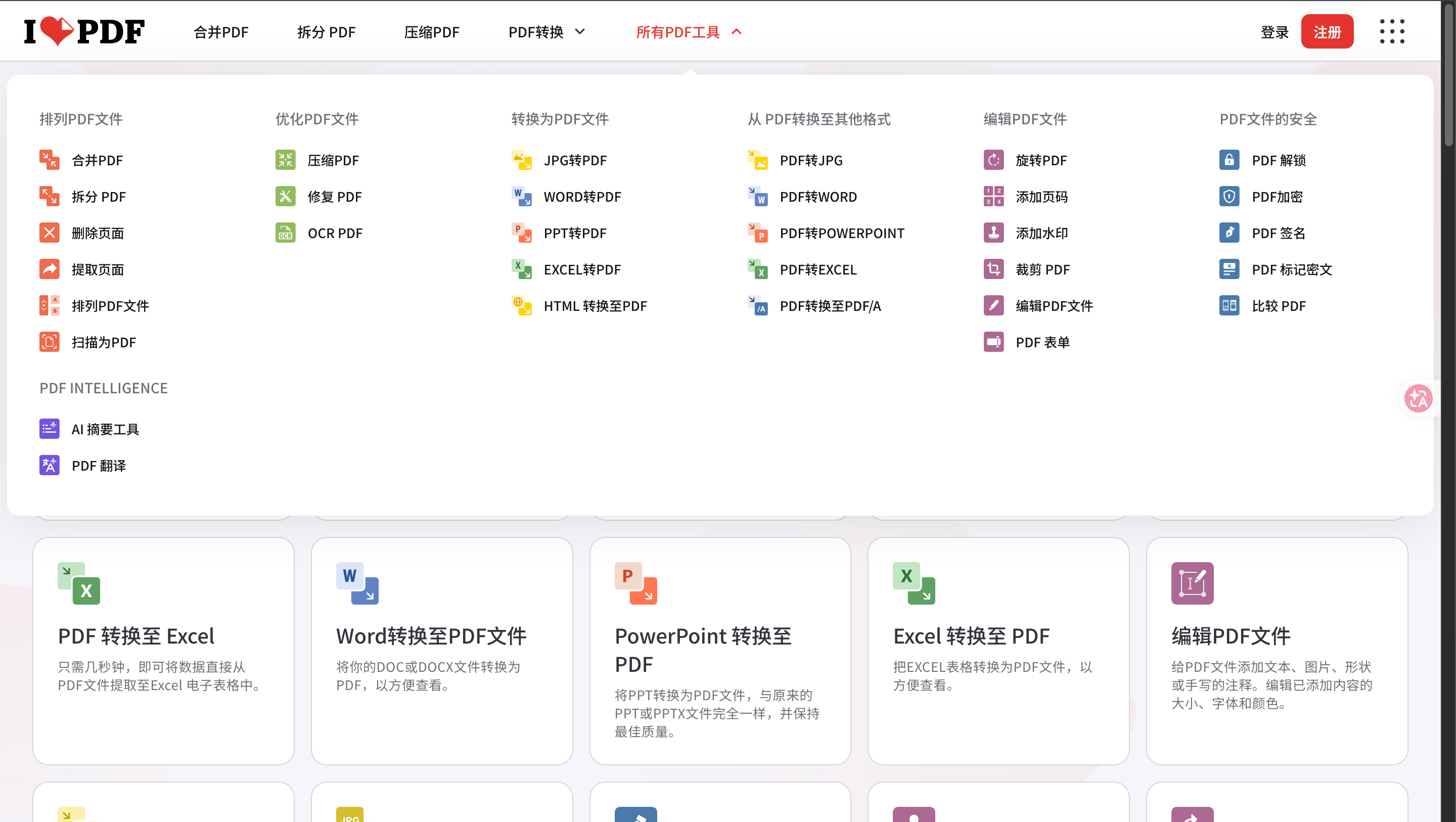The width and height of the screenshot is (1456, 822).
Task: Choose 拆分 PDF from the tools menu
Action: click(x=99, y=197)
